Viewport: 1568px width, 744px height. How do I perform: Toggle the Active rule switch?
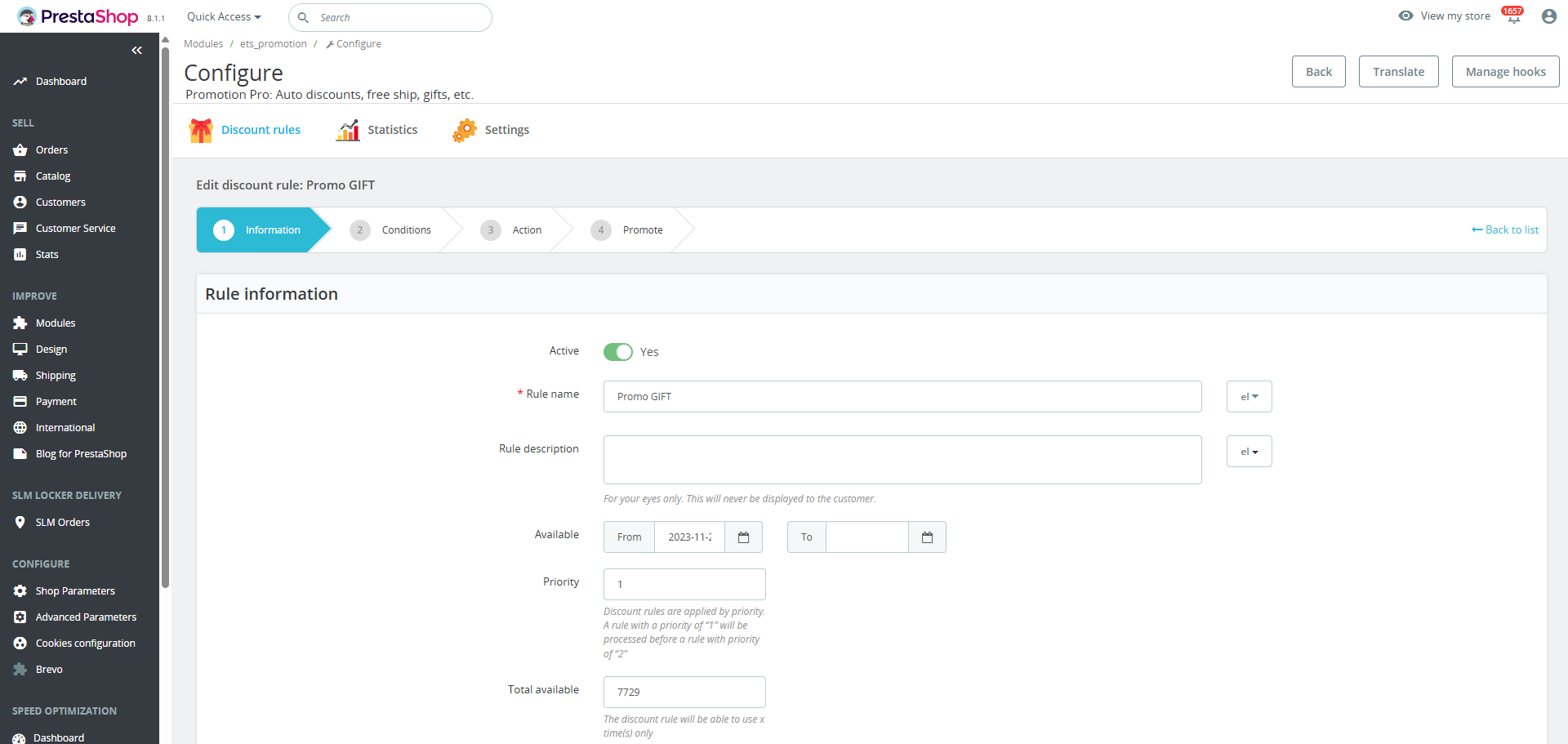tap(618, 352)
